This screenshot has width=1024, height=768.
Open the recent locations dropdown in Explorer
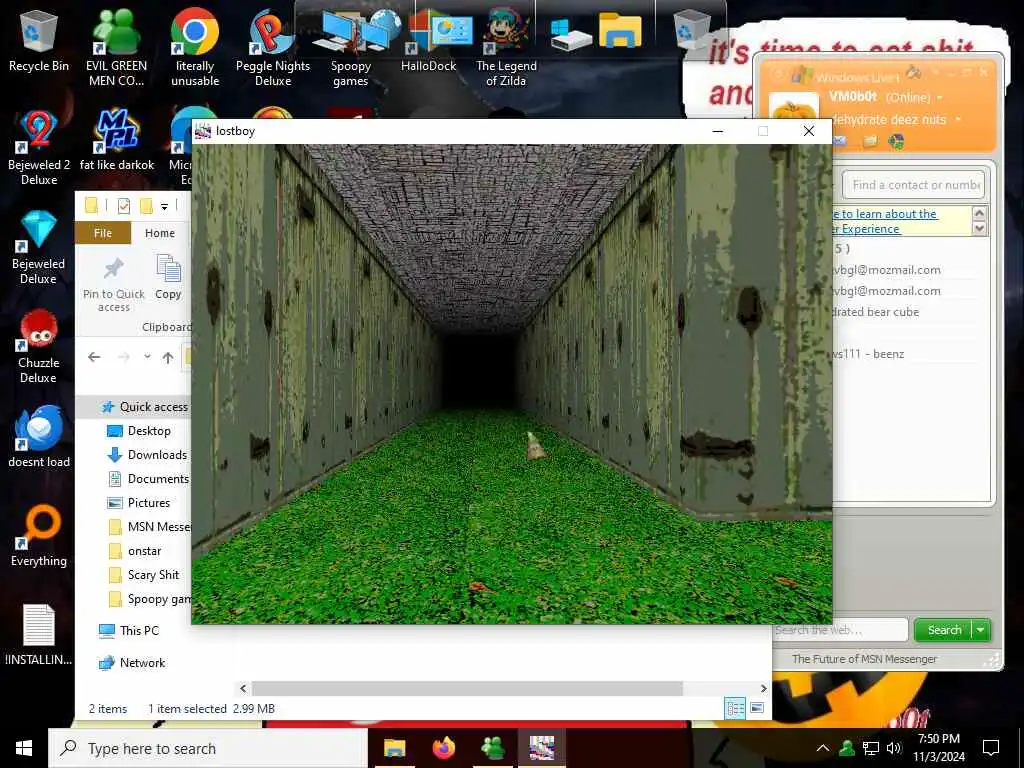coord(148,357)
